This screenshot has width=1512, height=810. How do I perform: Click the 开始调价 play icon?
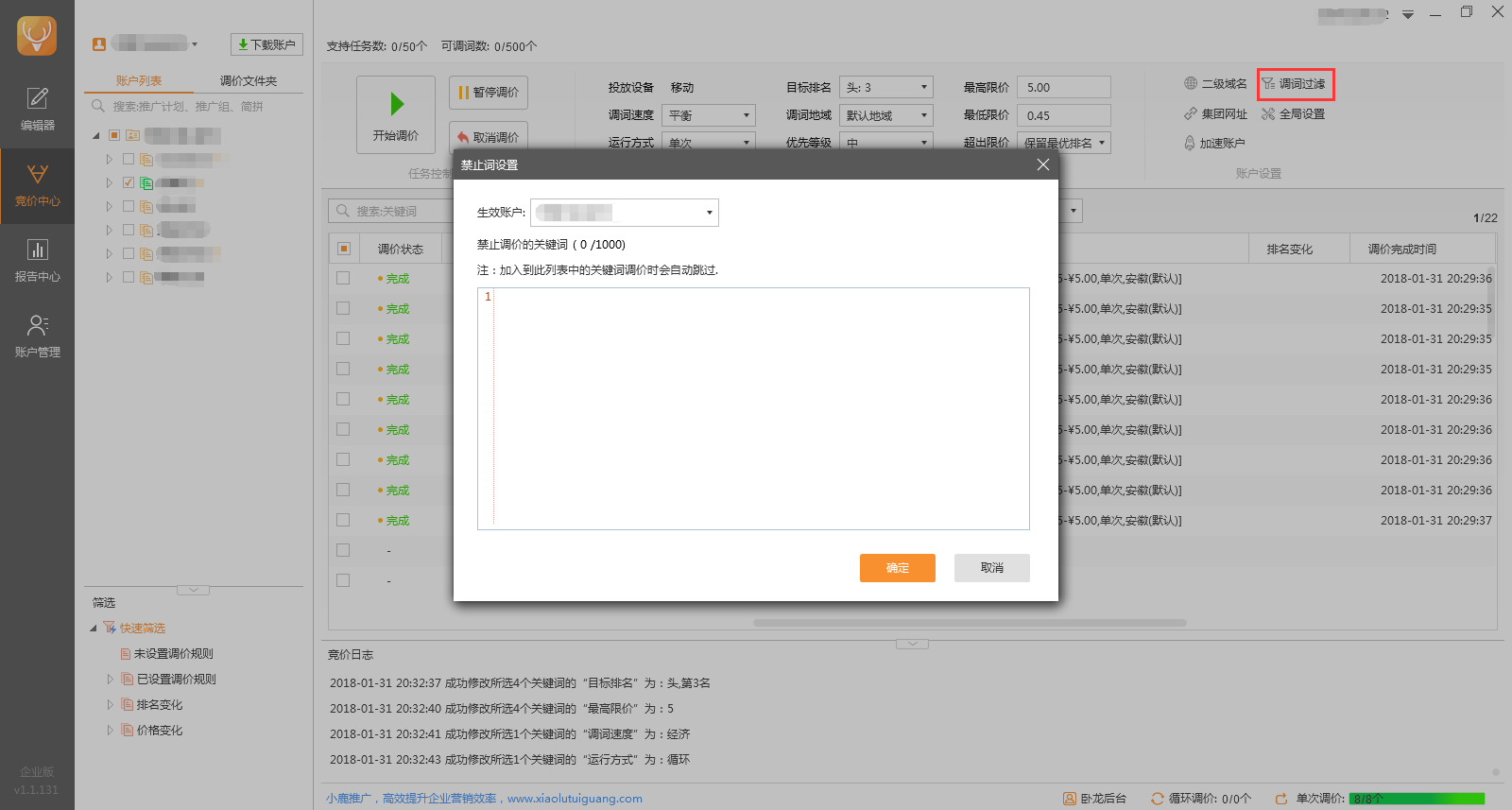pos(397,104)
